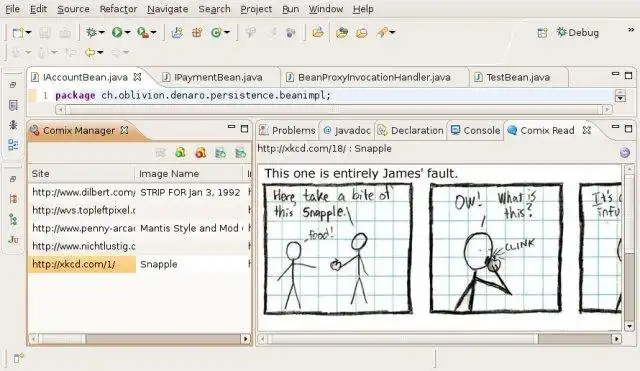Click the JUnit fast view sidebar icon
Screen dimensions: 640x371
(13, 240)
